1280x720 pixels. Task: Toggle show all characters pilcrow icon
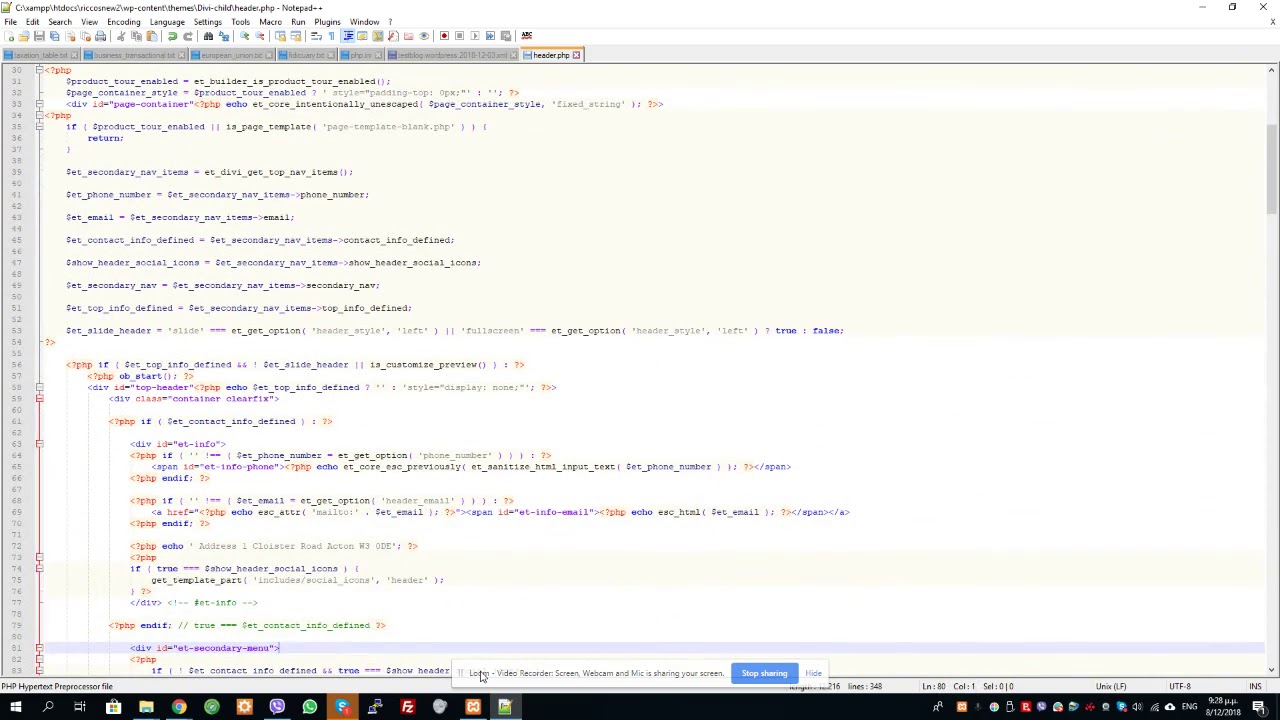click(332, 36)
